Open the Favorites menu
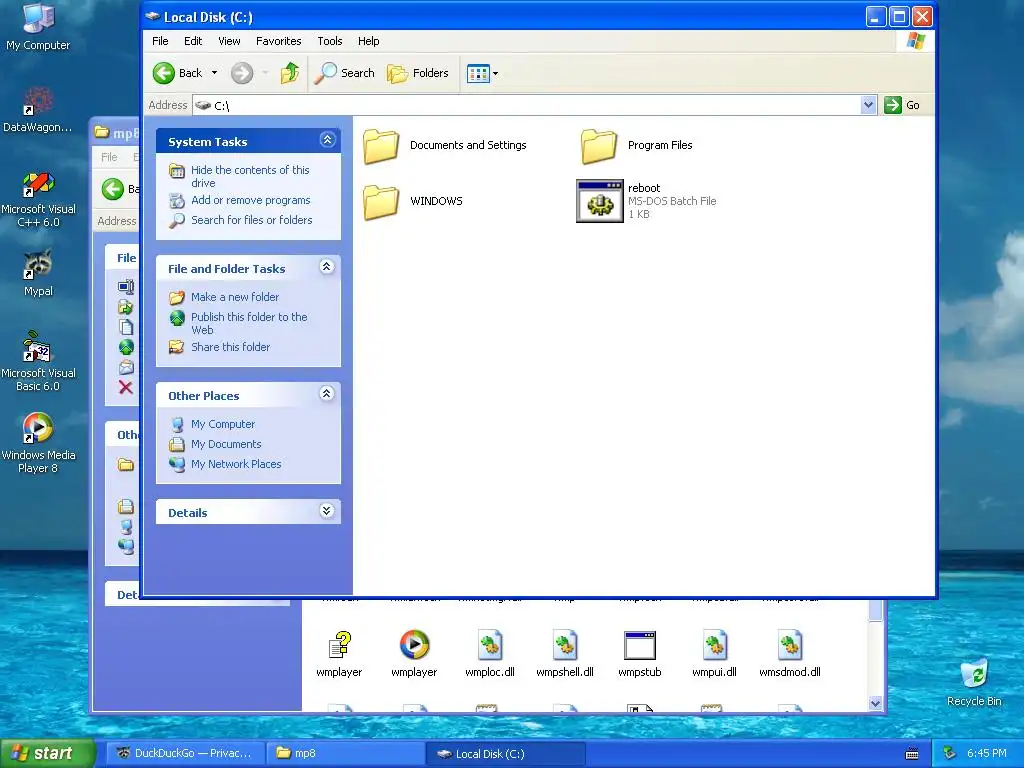This screenshot has width=1024, height=768. 278,41
